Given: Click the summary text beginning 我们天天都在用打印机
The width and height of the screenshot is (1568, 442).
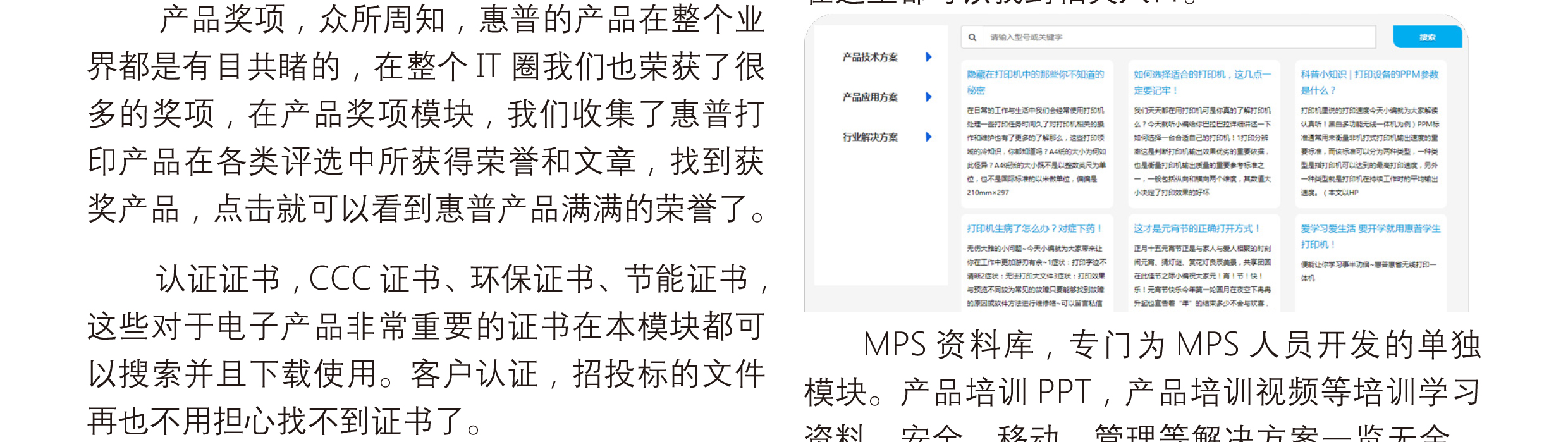Looking at the screenshot, I should pos(1203,151).
